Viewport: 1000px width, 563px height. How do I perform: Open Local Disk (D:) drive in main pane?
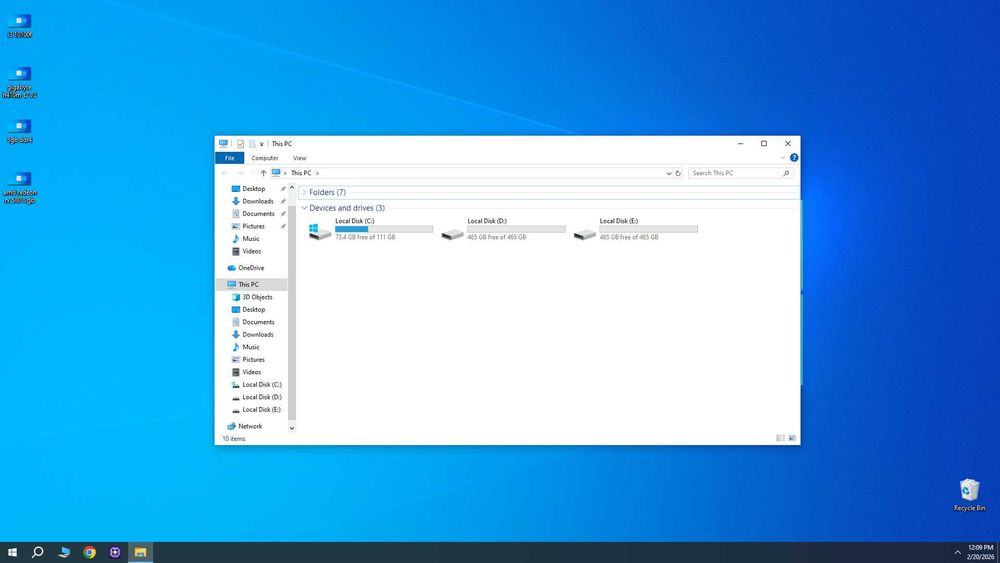coord(503,229)
